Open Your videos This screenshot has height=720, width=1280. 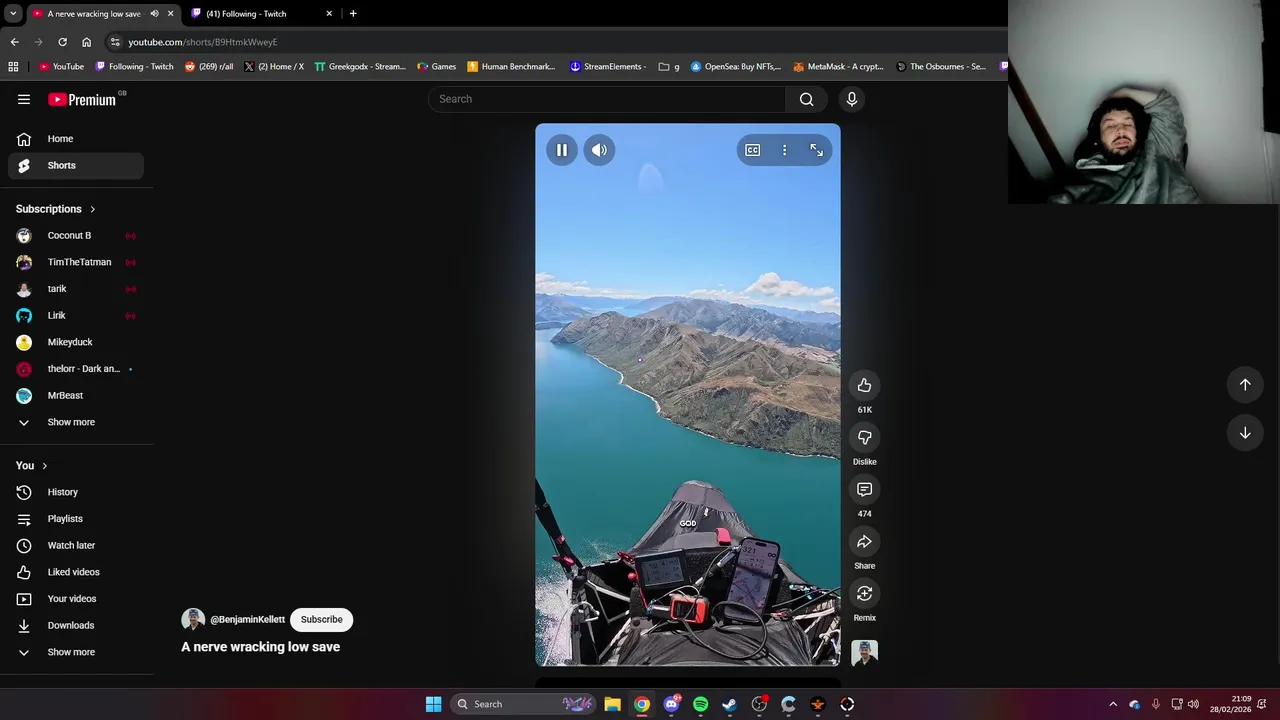pyautogui.click(x=76, y=599)
